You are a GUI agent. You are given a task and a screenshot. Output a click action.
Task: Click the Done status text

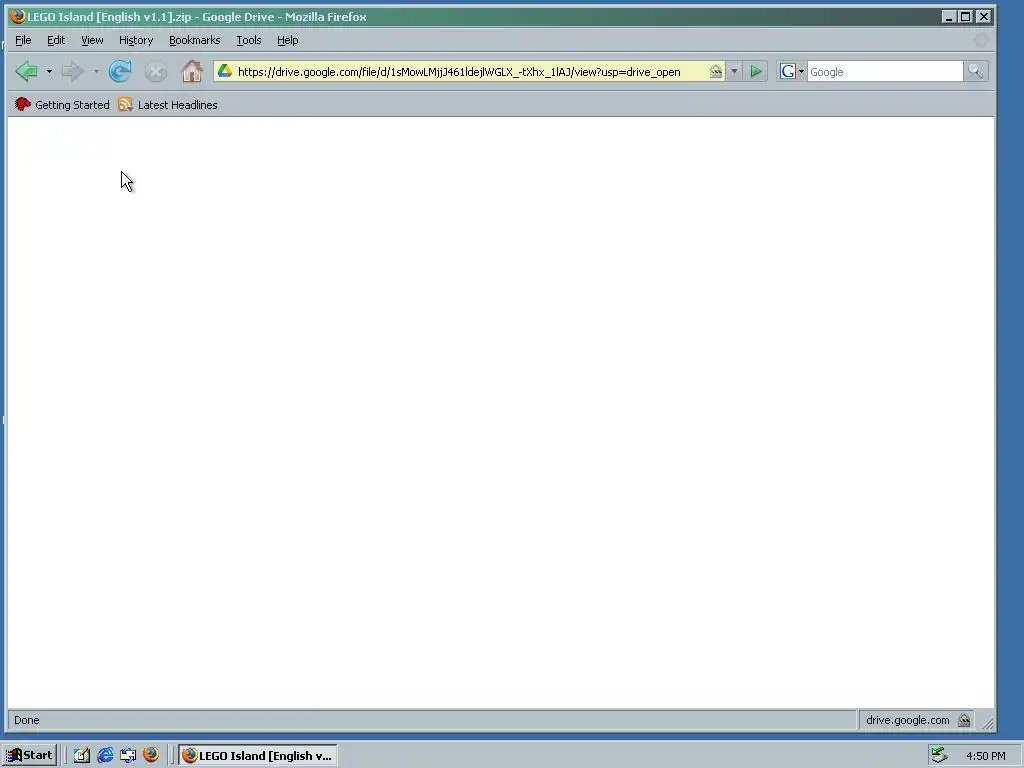pyautogui.click(x=27, y=720)
